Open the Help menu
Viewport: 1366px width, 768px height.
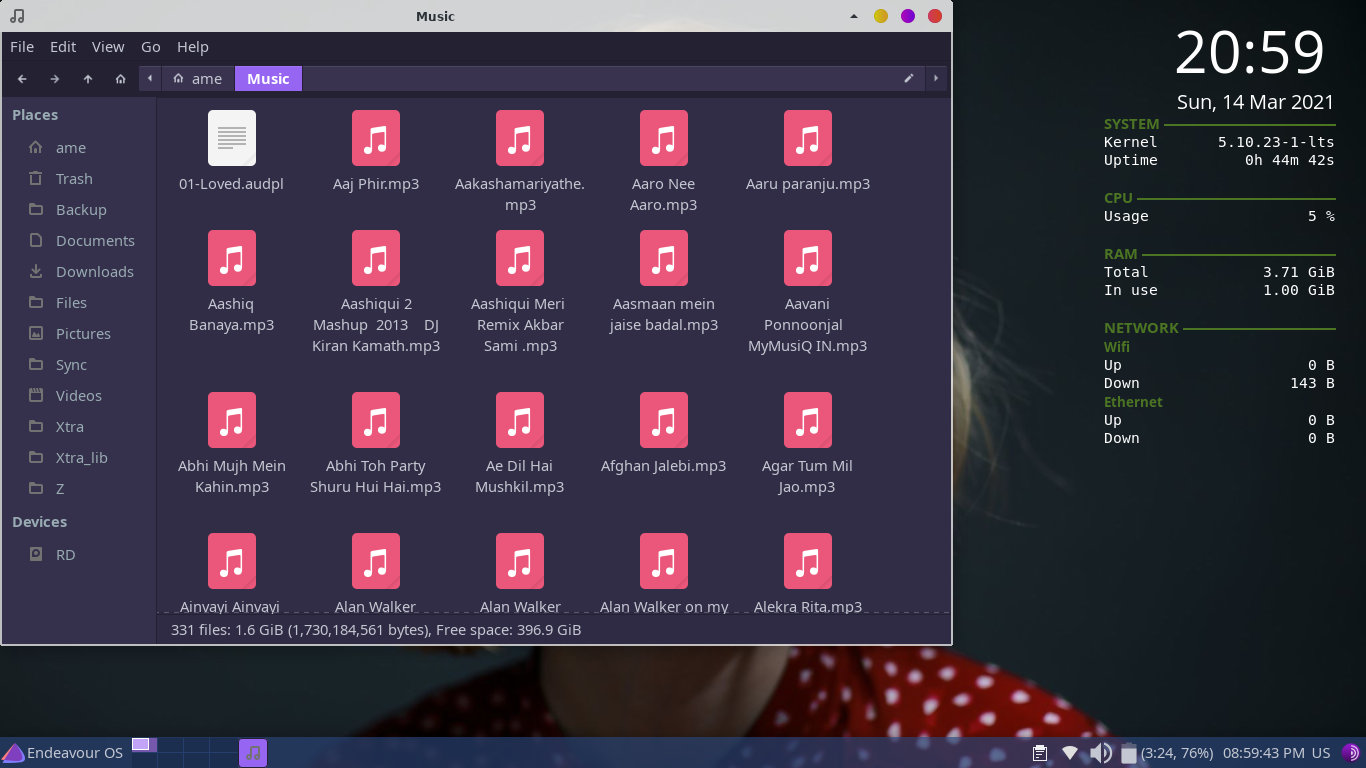[193, 47]
